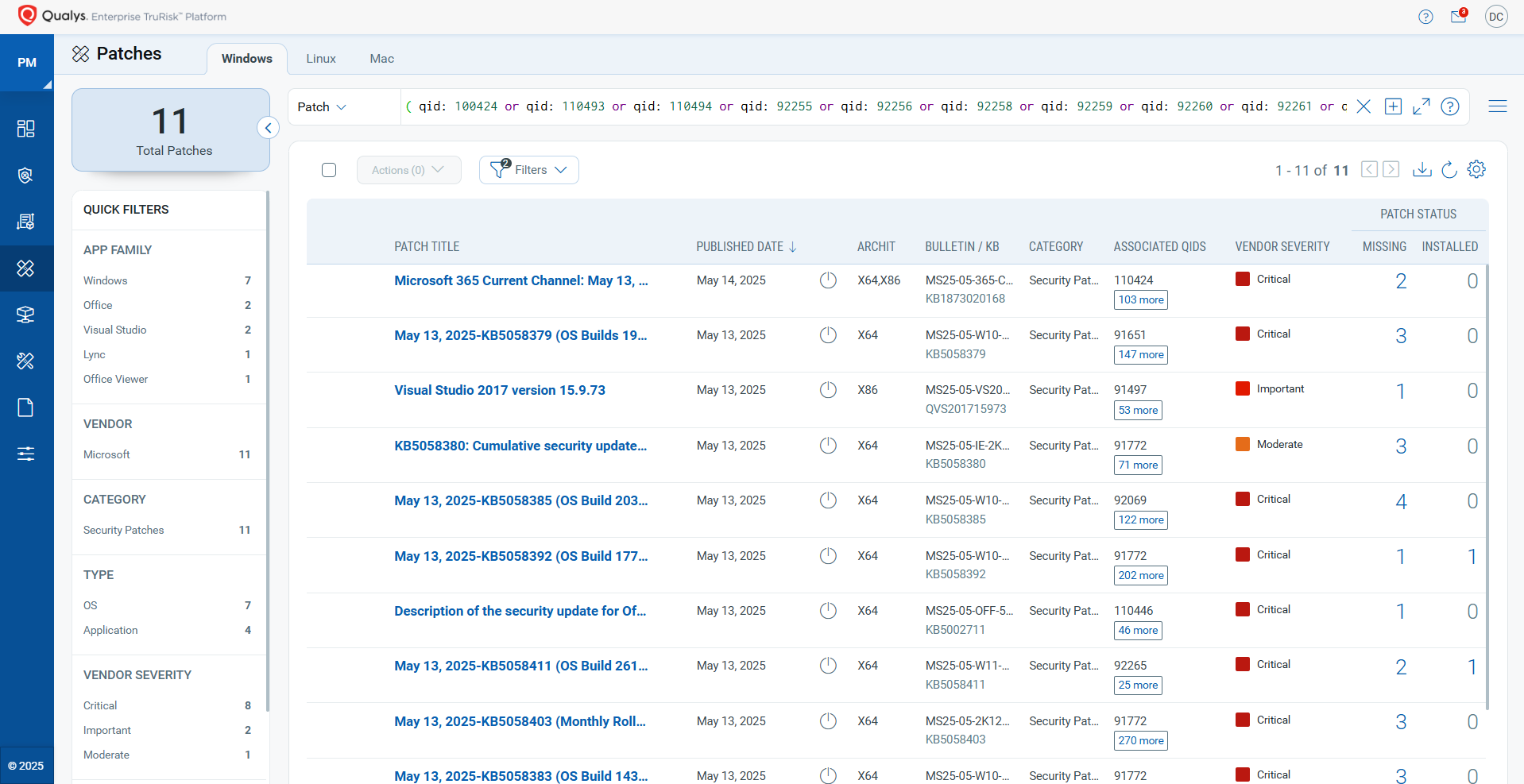Open notifications mailbox icon

click(1458, 16)
